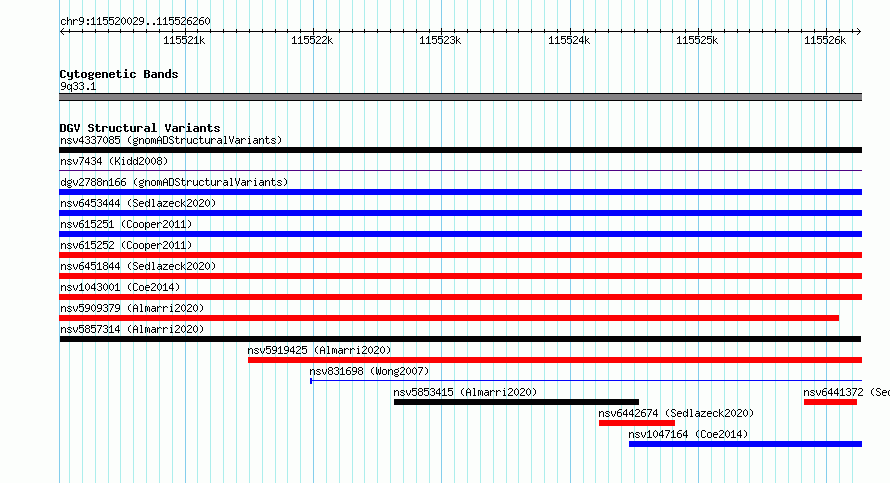Open the nsv6441372 label

846,392
